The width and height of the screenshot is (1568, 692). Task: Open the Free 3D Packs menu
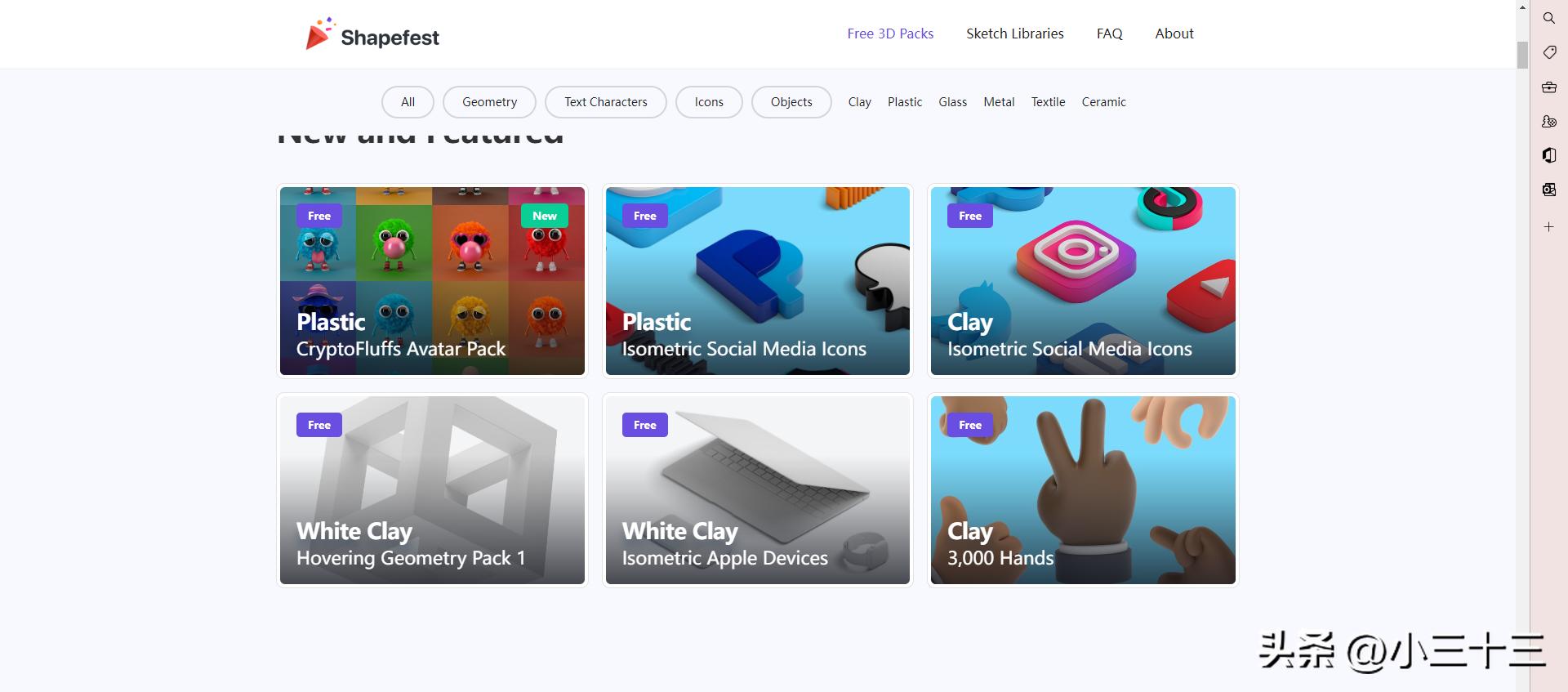click(x=890, y=33)
